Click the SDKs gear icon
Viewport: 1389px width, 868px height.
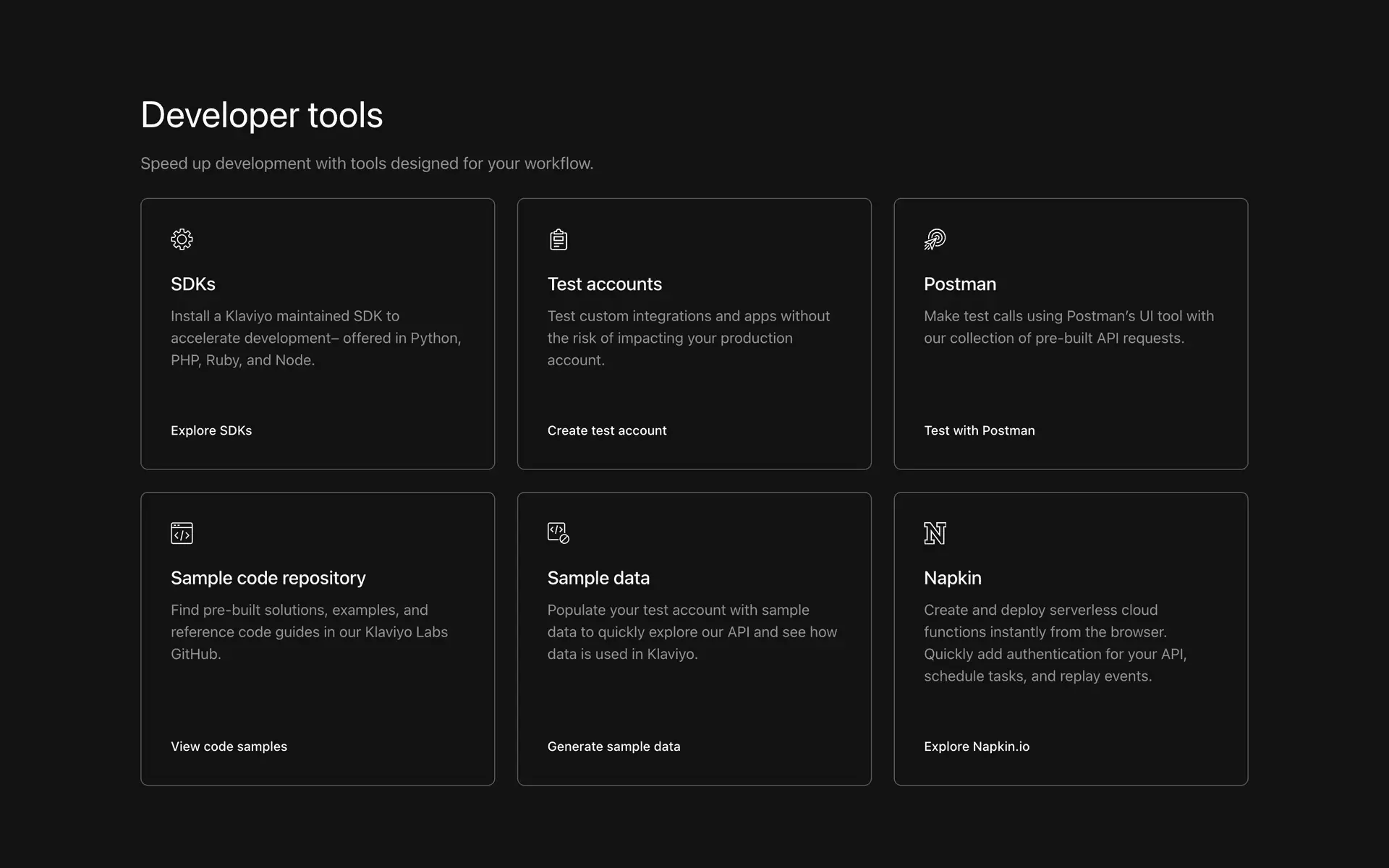point(182,239)
